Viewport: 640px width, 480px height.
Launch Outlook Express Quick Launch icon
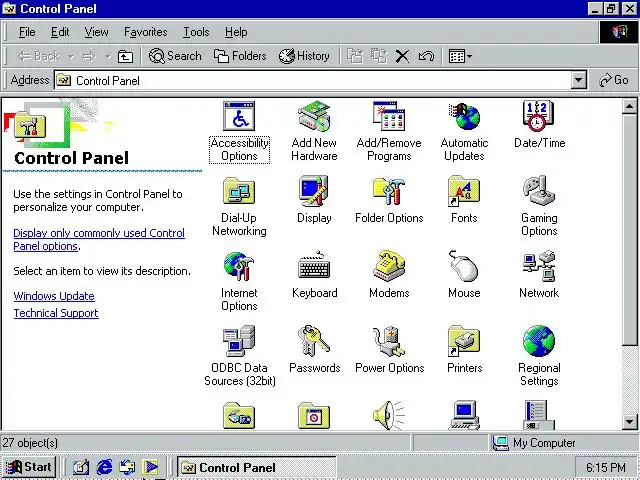coord(127,467)
